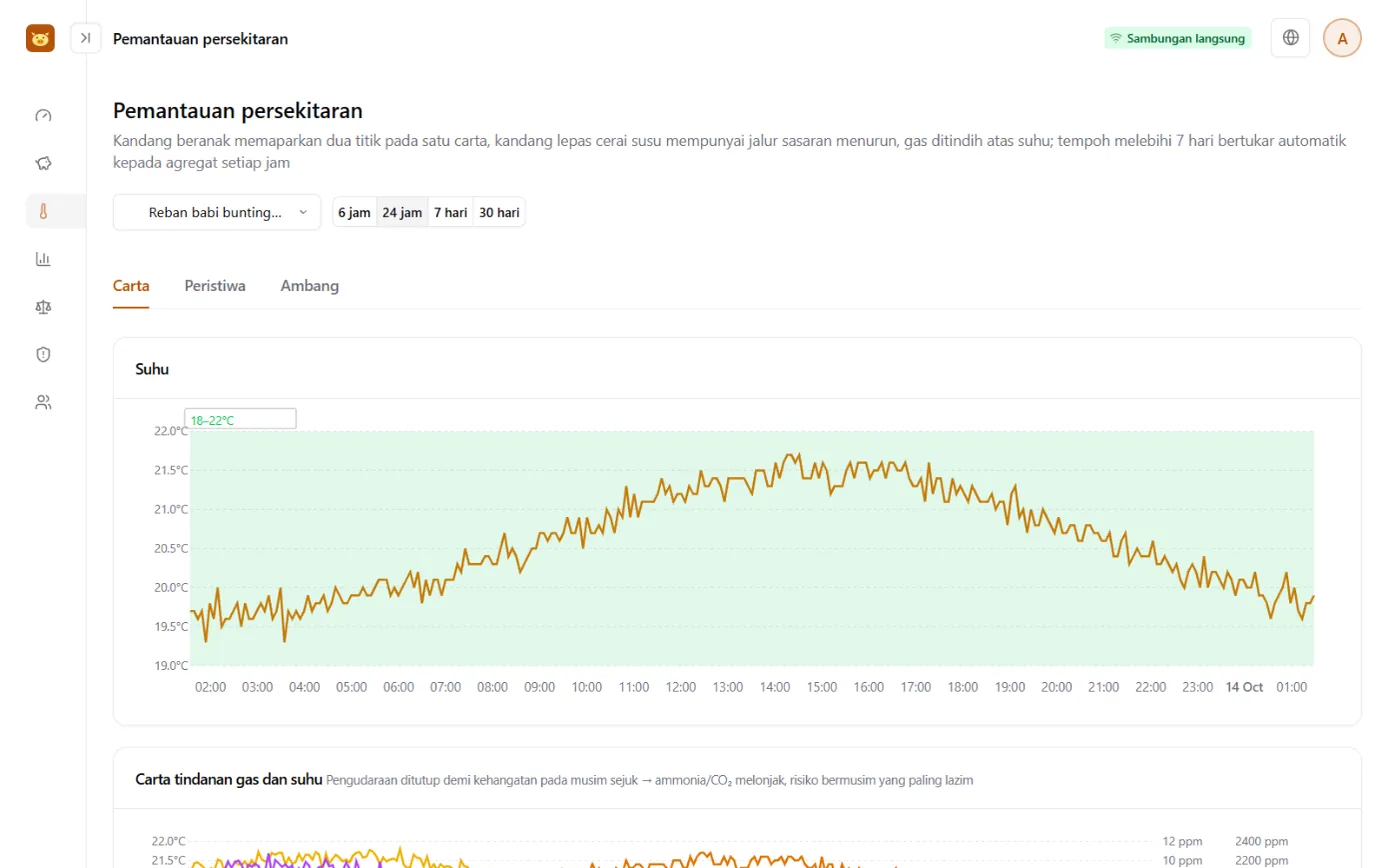The height and width of the screenshot is (868, 1388).
Task: Open the Reban babi bunting dropdown
Action: pos(217,212)
